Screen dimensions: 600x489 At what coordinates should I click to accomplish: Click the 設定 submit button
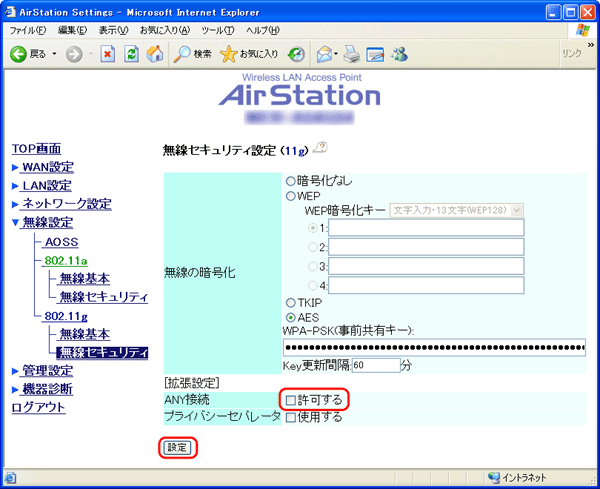click(x=177, y=447)
